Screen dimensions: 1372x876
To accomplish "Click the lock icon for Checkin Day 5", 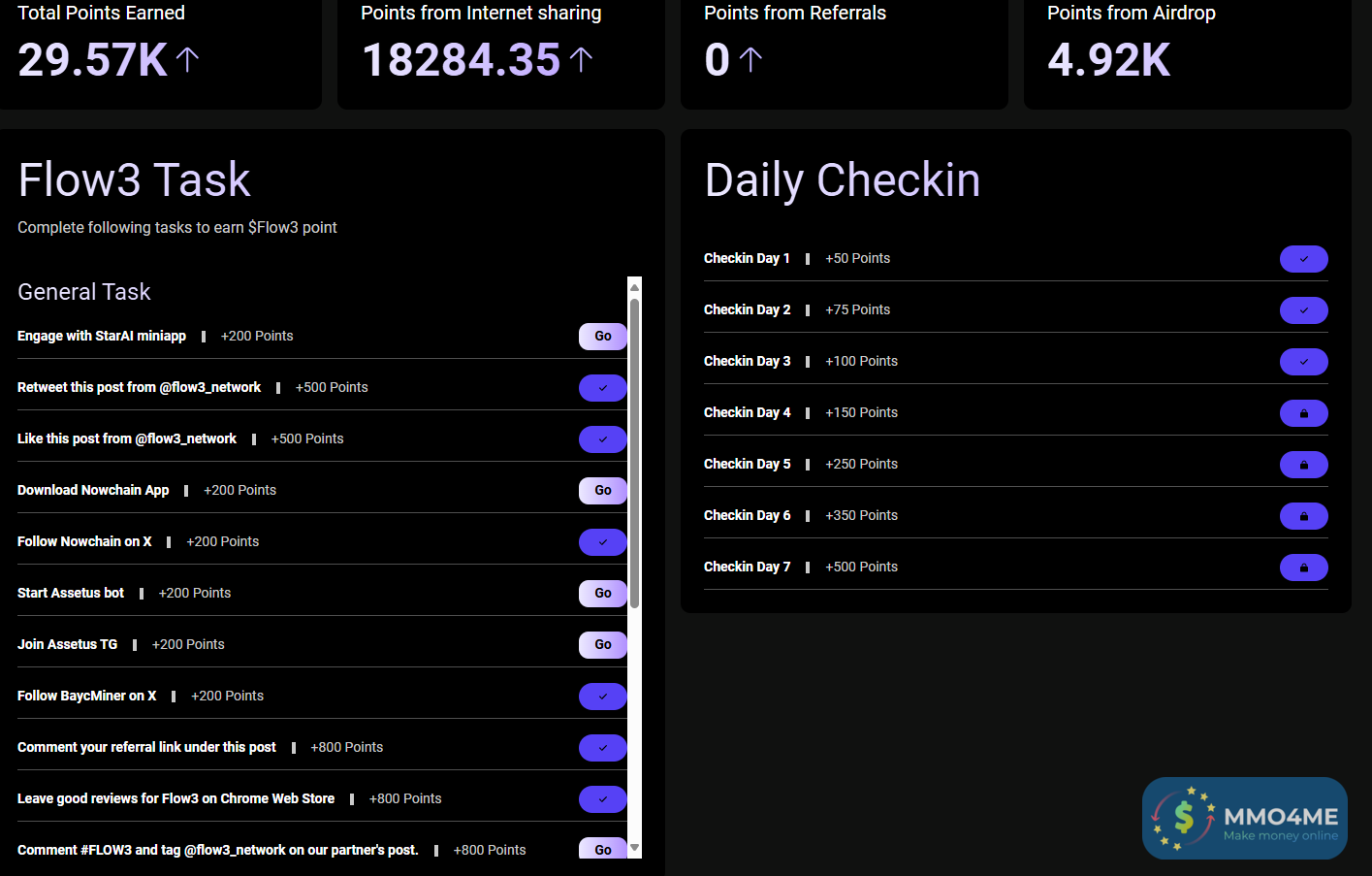I will pos(1303,465).
